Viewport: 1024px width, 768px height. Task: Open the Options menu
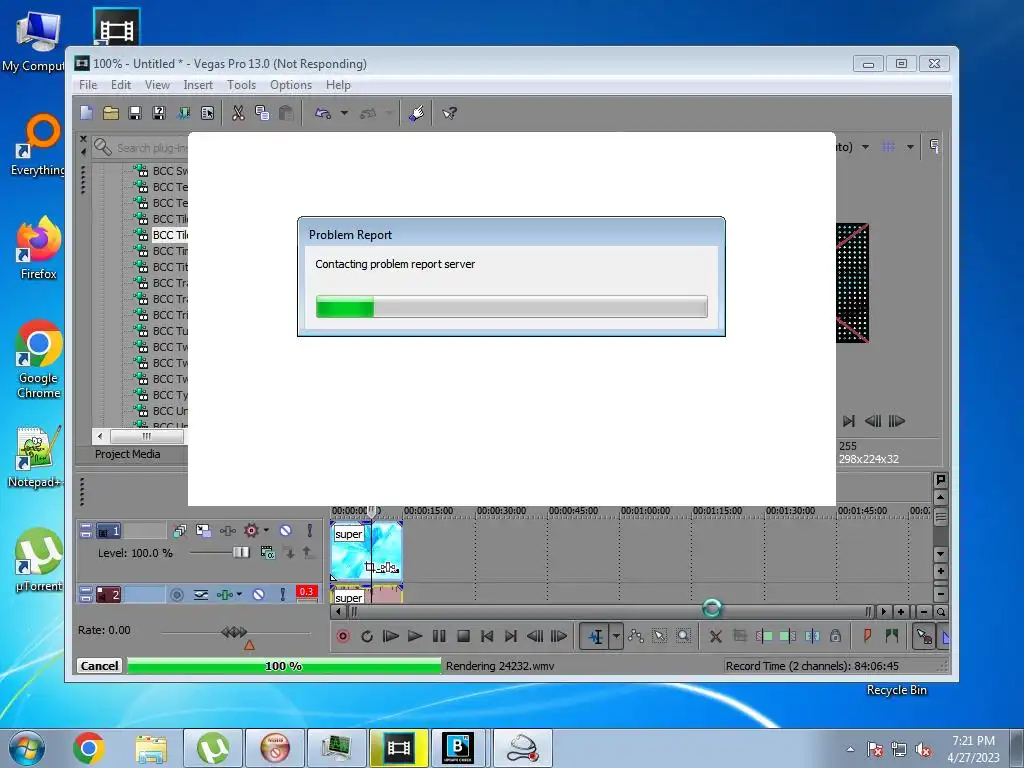point(291,85)
